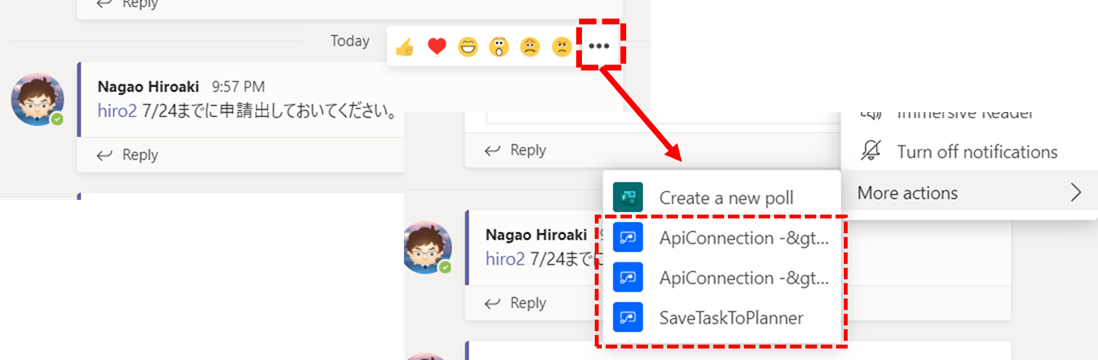
Task: Click the Nagao Hiroaki sender name, left message
Action: pyautogui.click(x=148, y=88)
